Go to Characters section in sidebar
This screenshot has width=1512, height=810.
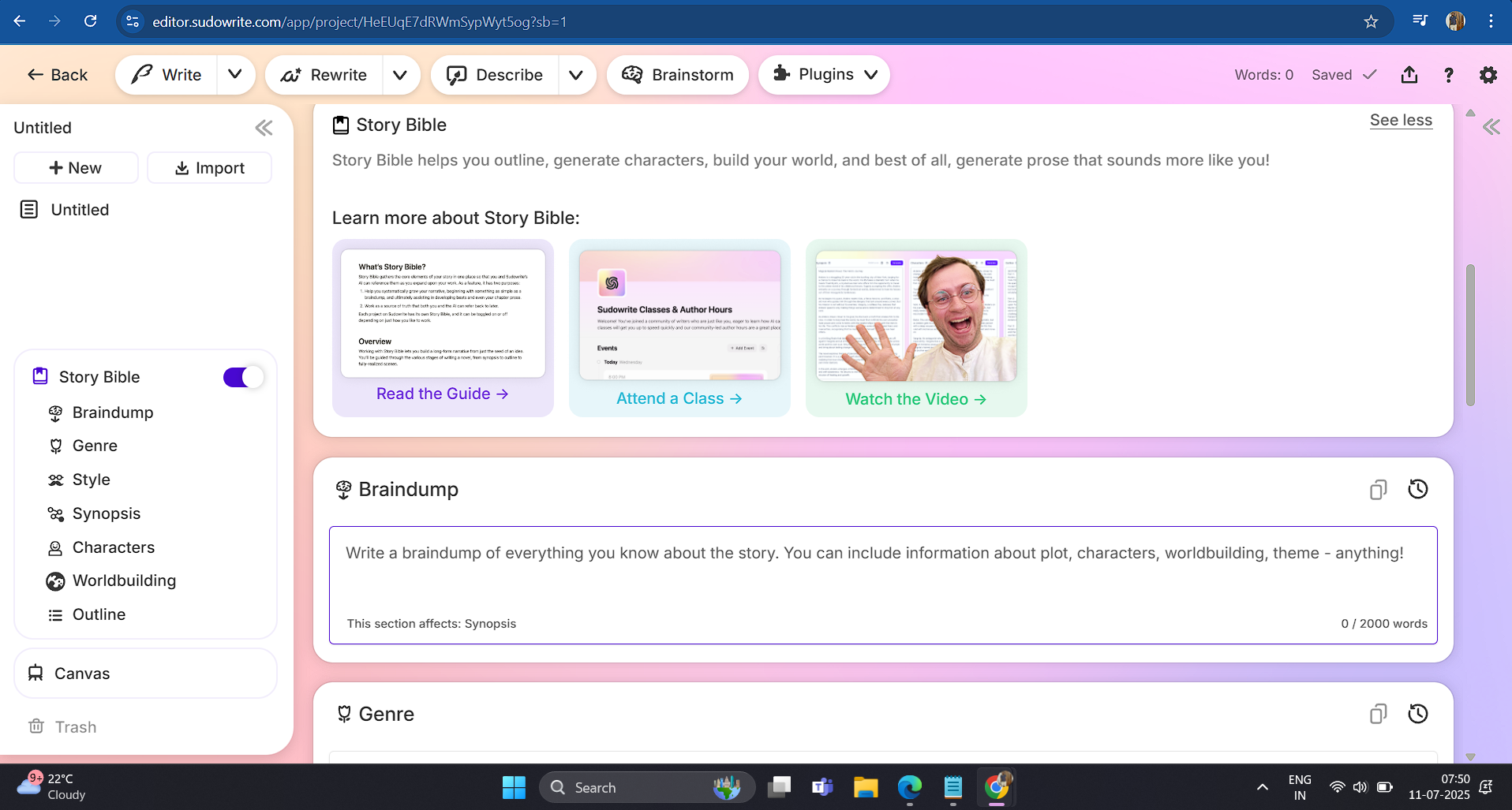coord(113,547)
